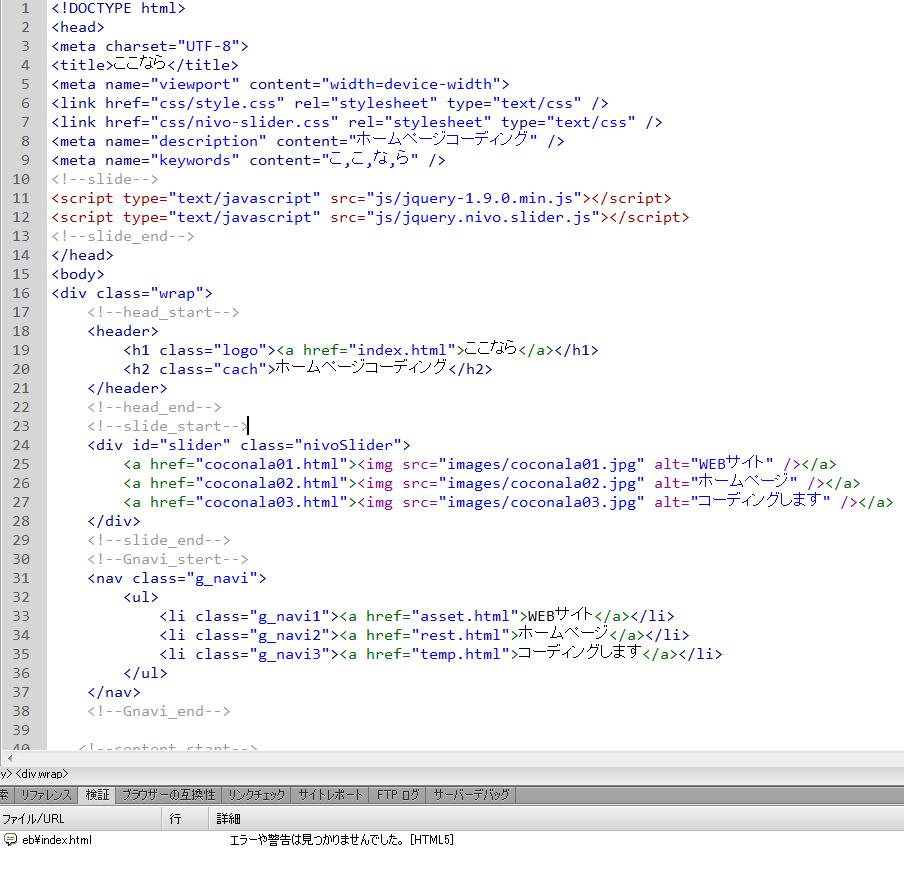Click the keywords meta tag line
Viewport: 904px width, 881px height.
(x=248, y=159)
